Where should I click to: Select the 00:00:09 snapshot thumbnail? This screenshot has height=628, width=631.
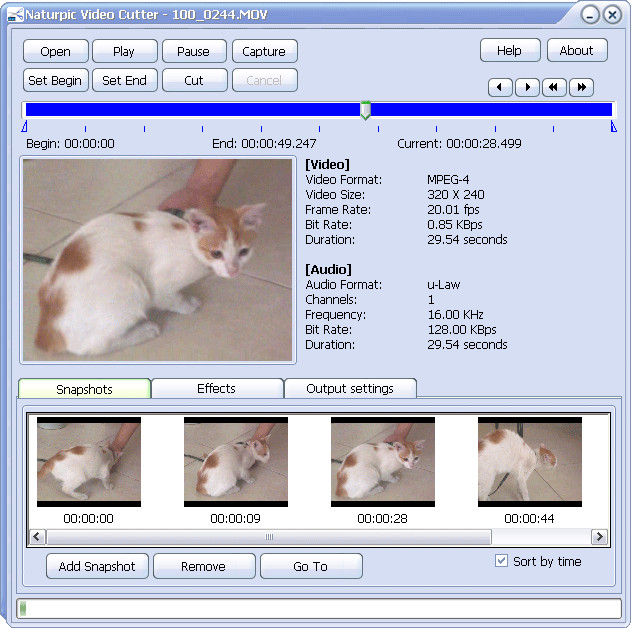click(x=236, y=462)
